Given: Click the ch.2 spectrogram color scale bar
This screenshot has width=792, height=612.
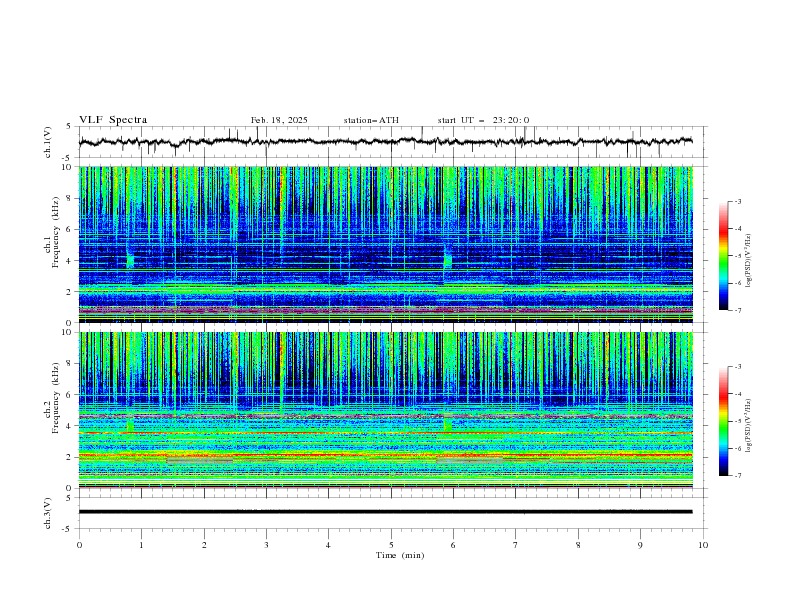Looking at the screenshot, I should (723, 421).
